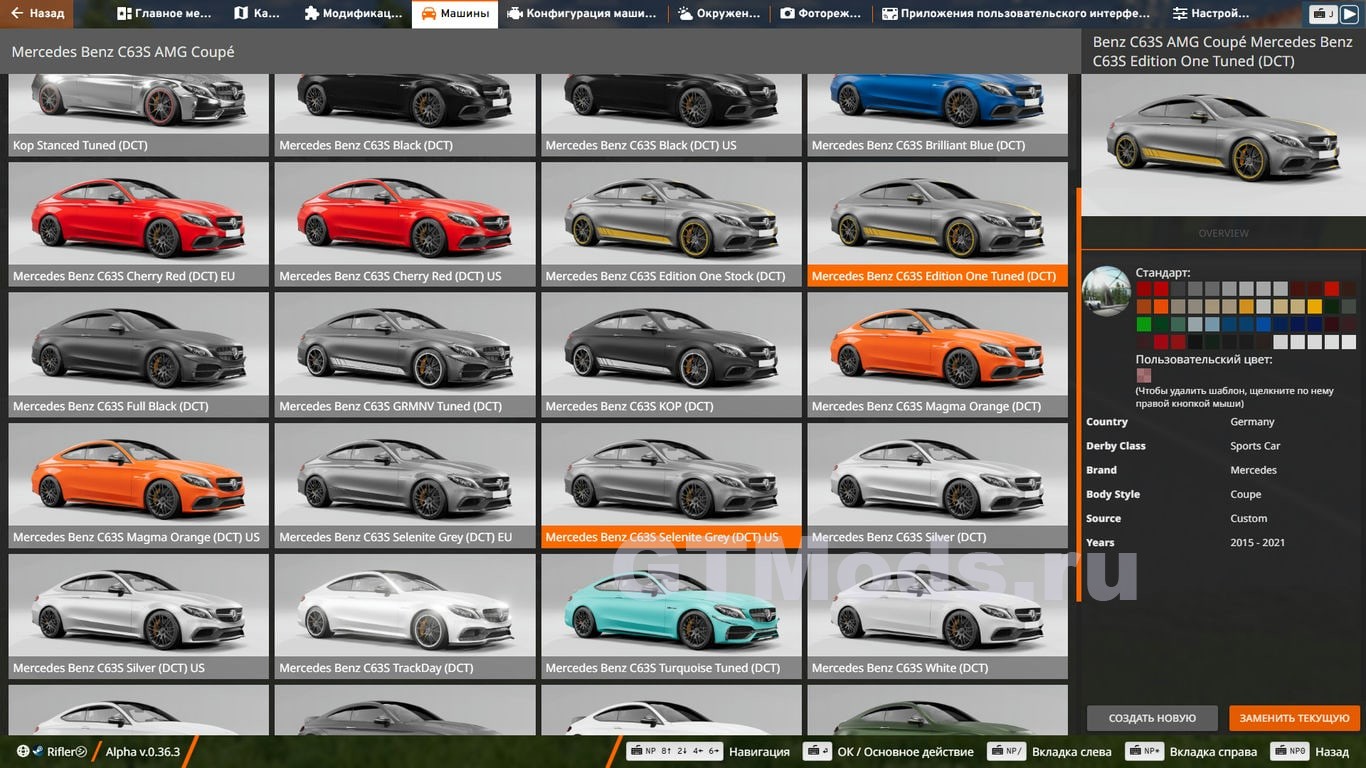Viewport: 1366px width, 768px height.
Task: Open the Модификации puzzle-piece tab
Action: click(x=352, y=14)
